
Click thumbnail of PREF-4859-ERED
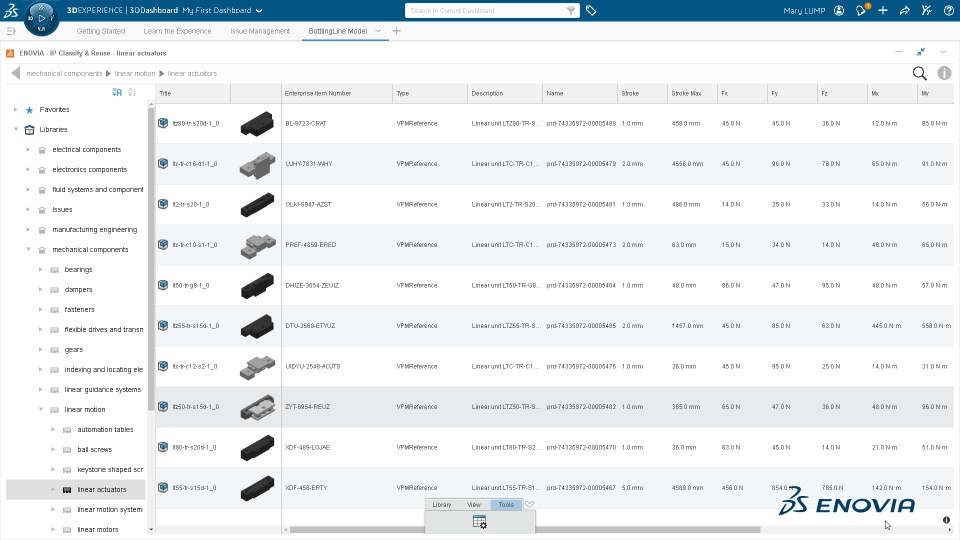click(257, 245)
